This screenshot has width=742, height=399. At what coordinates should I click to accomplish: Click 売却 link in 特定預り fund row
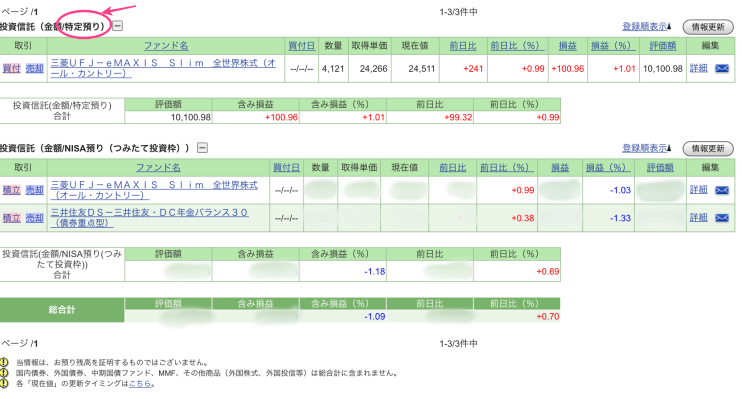click(x=35, y=69)
